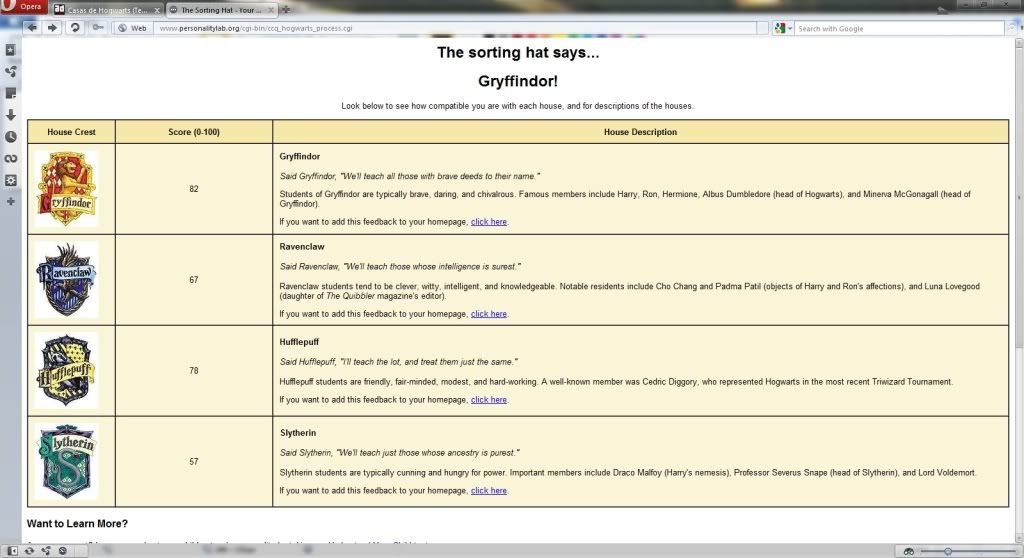Click the Web site badge icon
Image resolution: width=1024 pixels, height=558 pixels.
point(133,28)
